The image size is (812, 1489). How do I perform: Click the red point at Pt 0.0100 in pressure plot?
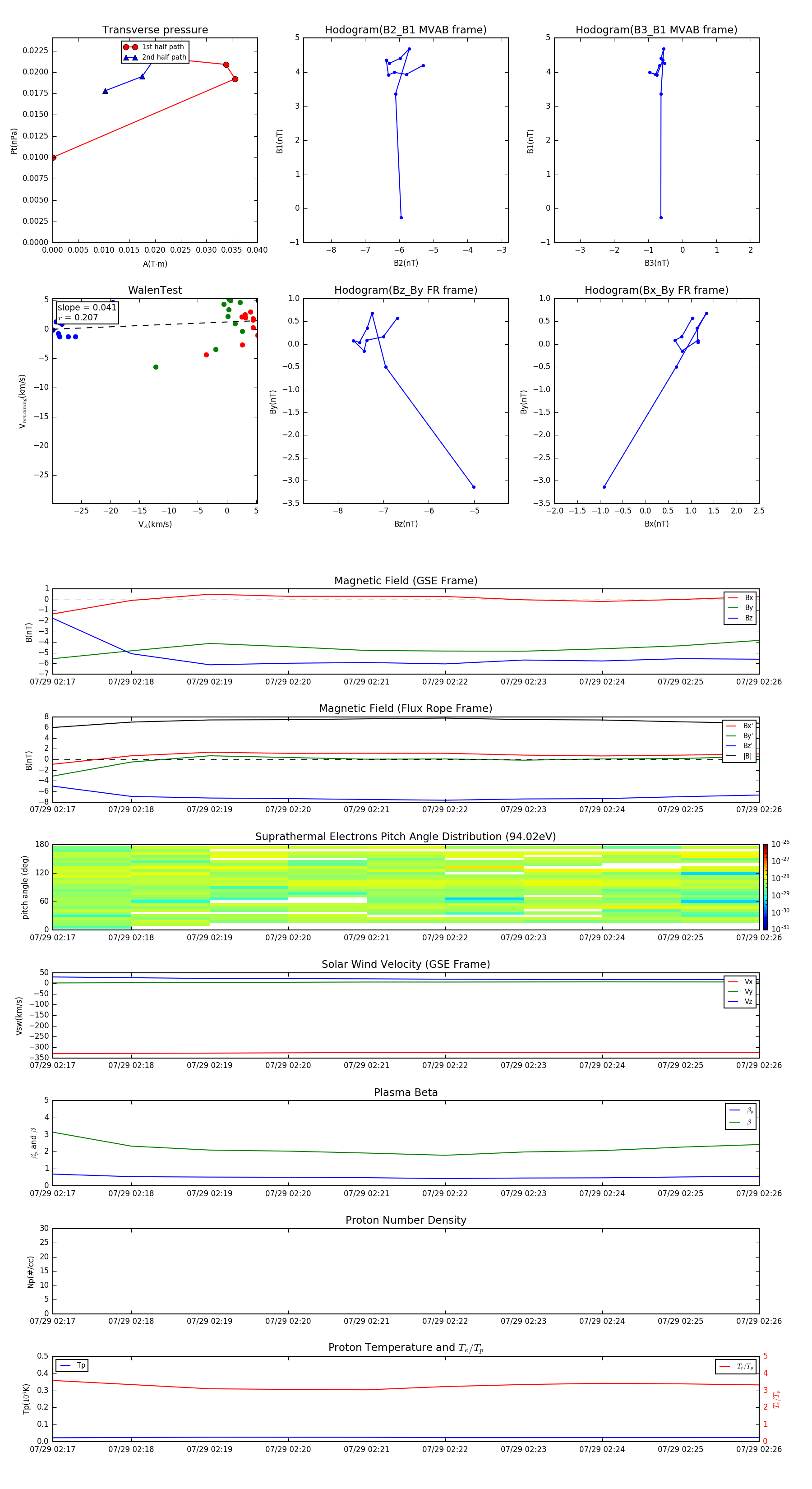(x=53, y=157)
